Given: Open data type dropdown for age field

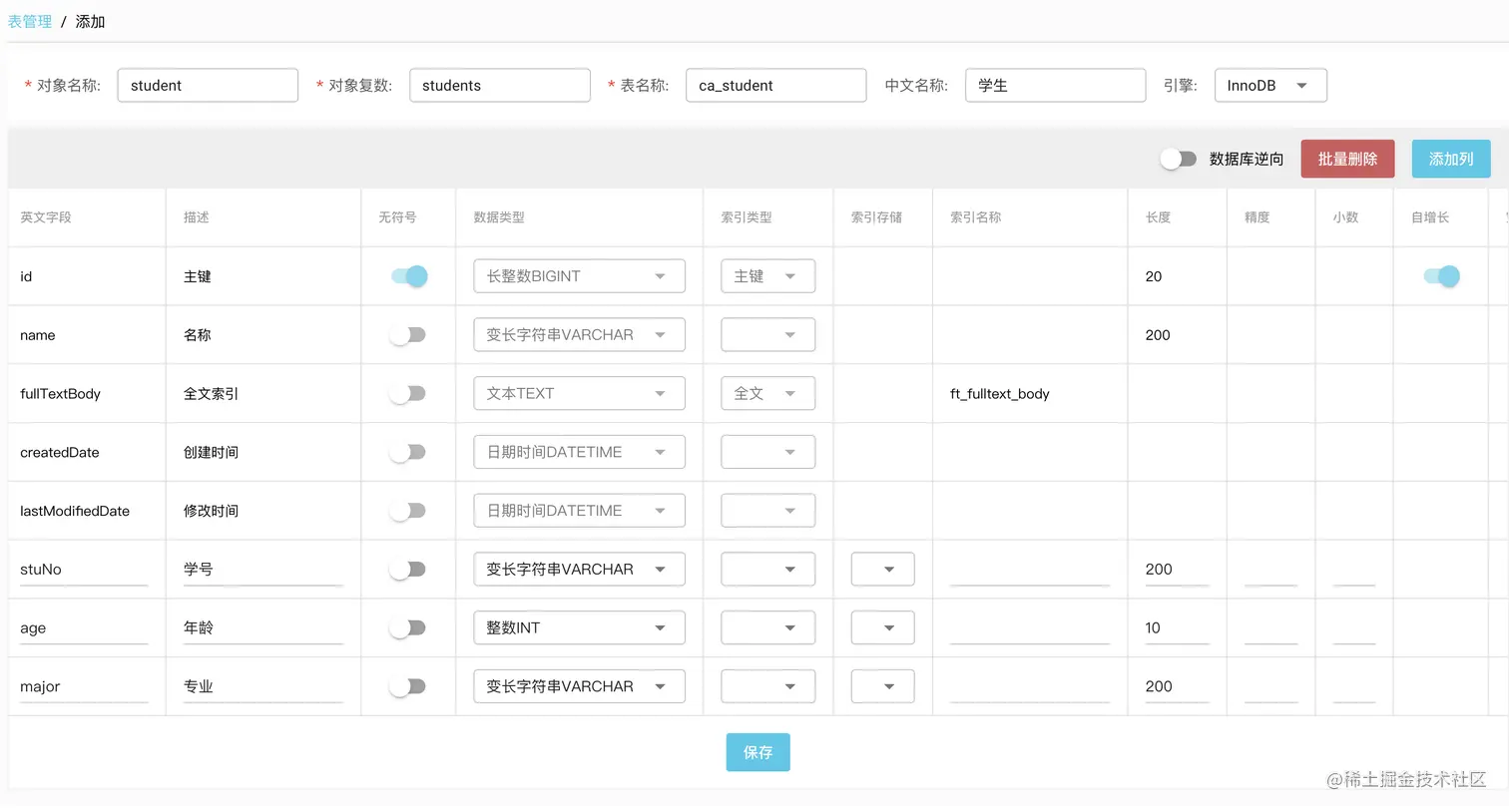Looking at the screenshot, I should 579,627.
